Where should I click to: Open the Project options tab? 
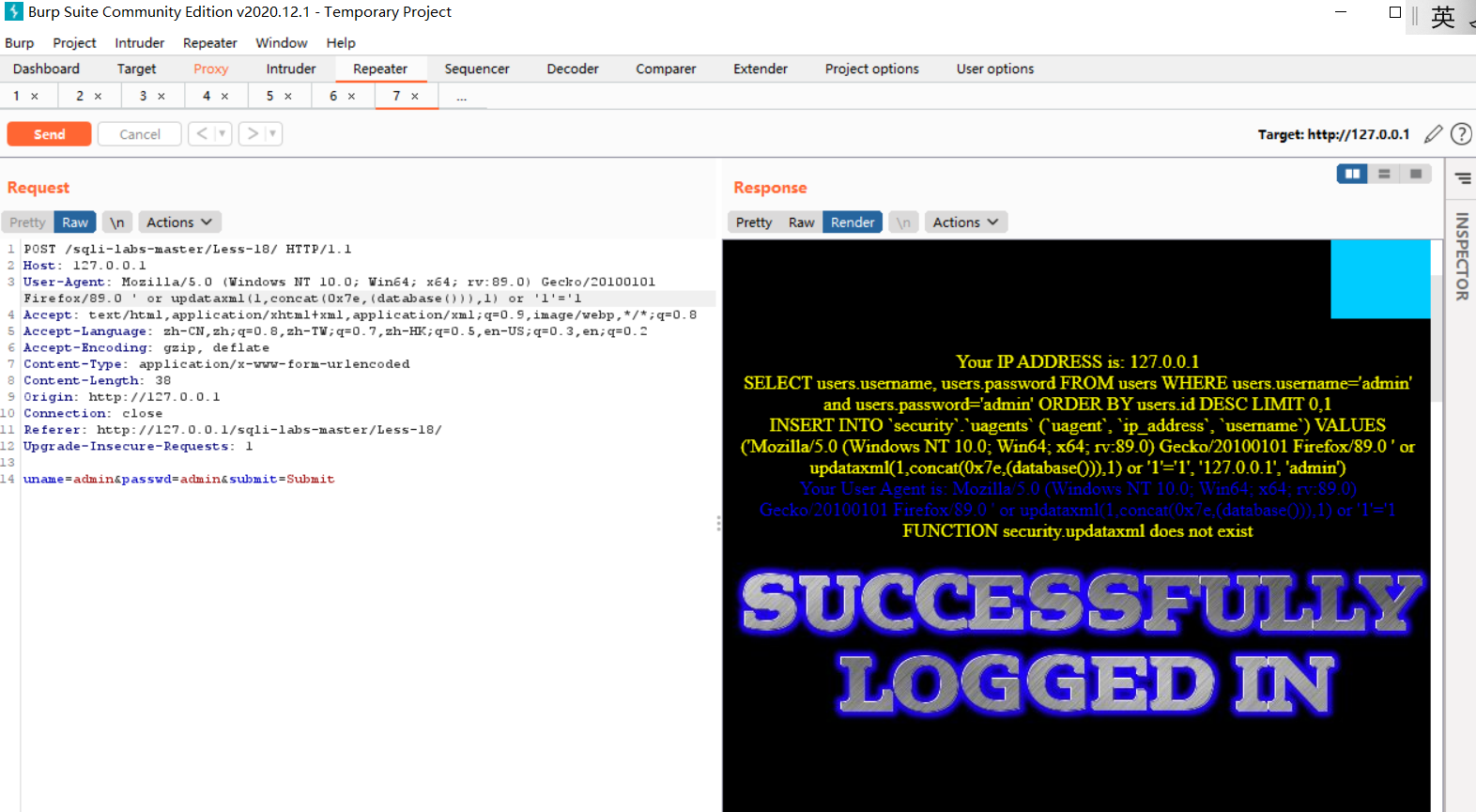coord(872,69)
